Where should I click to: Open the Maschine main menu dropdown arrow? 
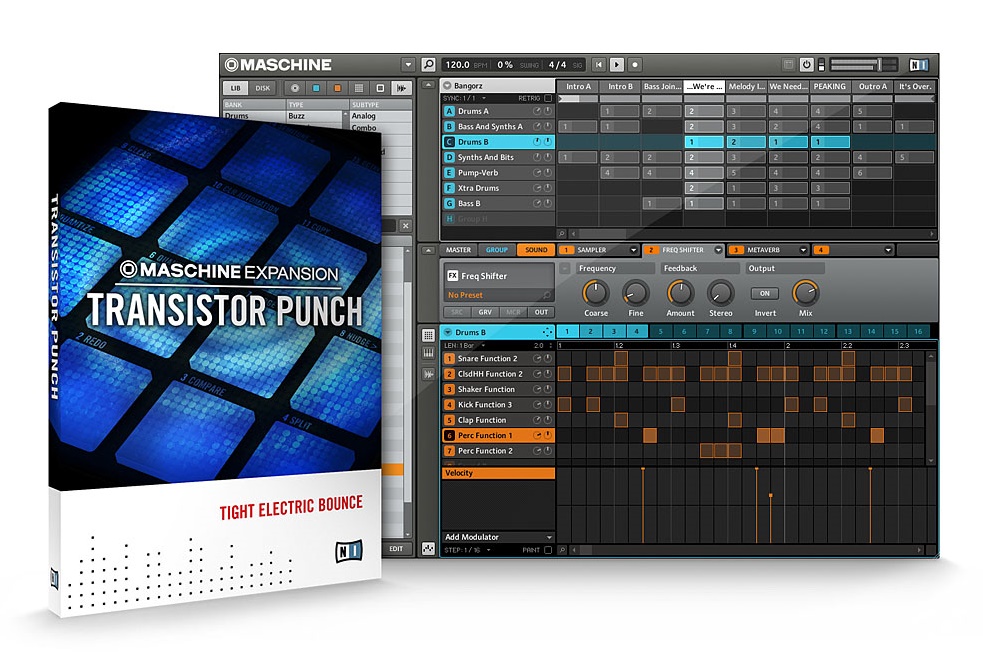point(408,65)
